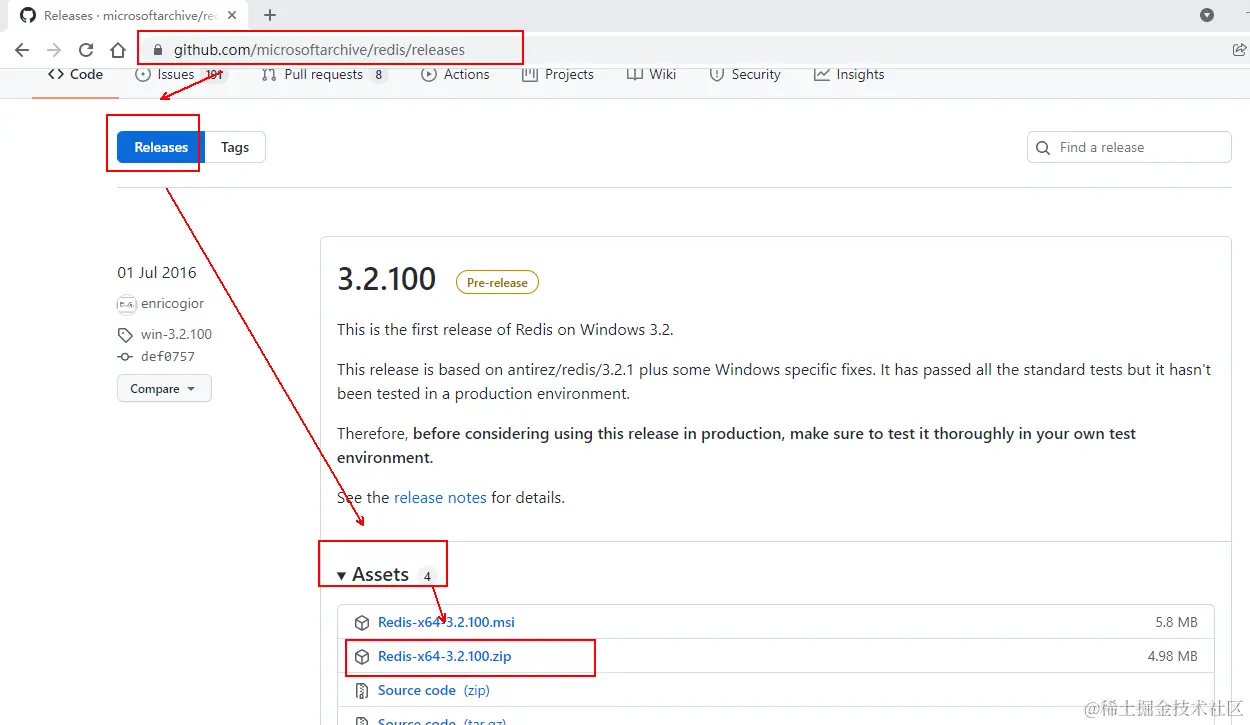Open commit def0757
This screenshot has width=1250, height=725.
pyautogui.click(x=168, y=356)
